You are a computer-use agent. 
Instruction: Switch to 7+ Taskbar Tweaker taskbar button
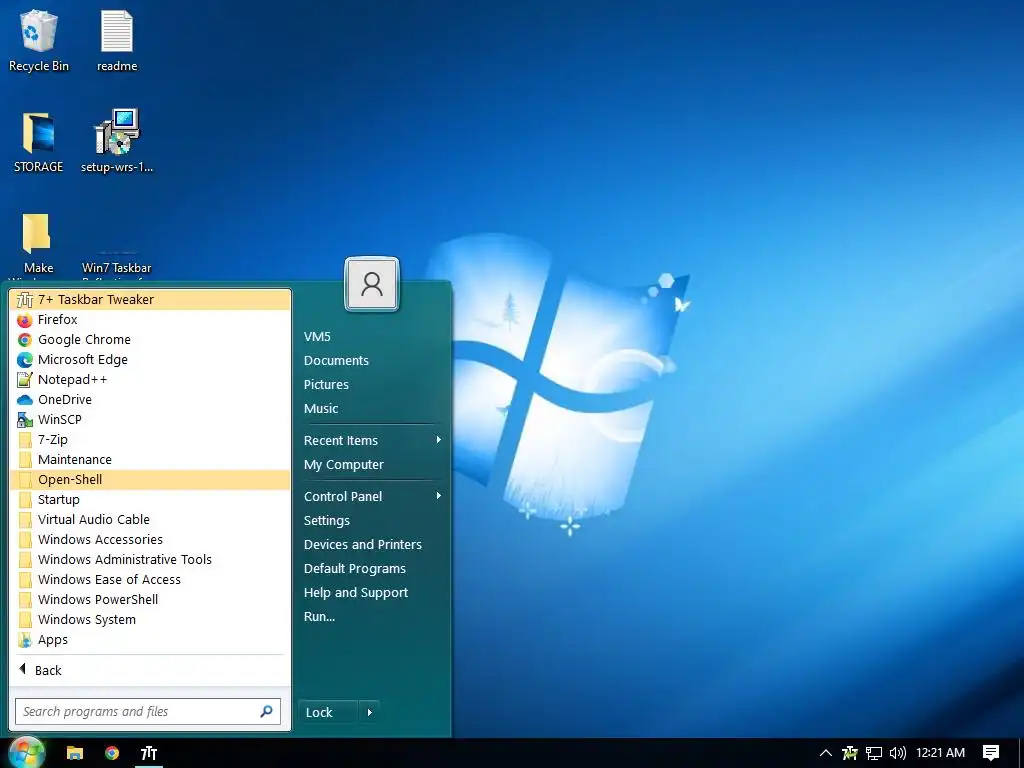(150, 753)
